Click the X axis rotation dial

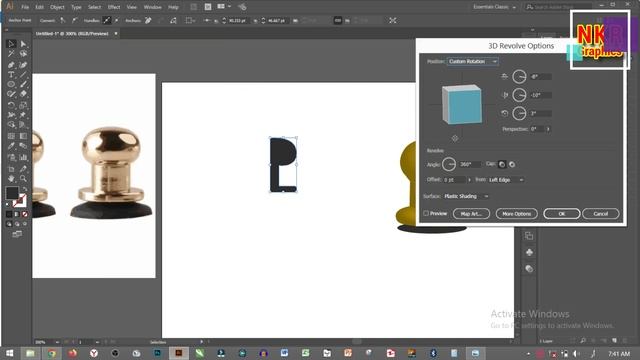(x=519, y=76)
